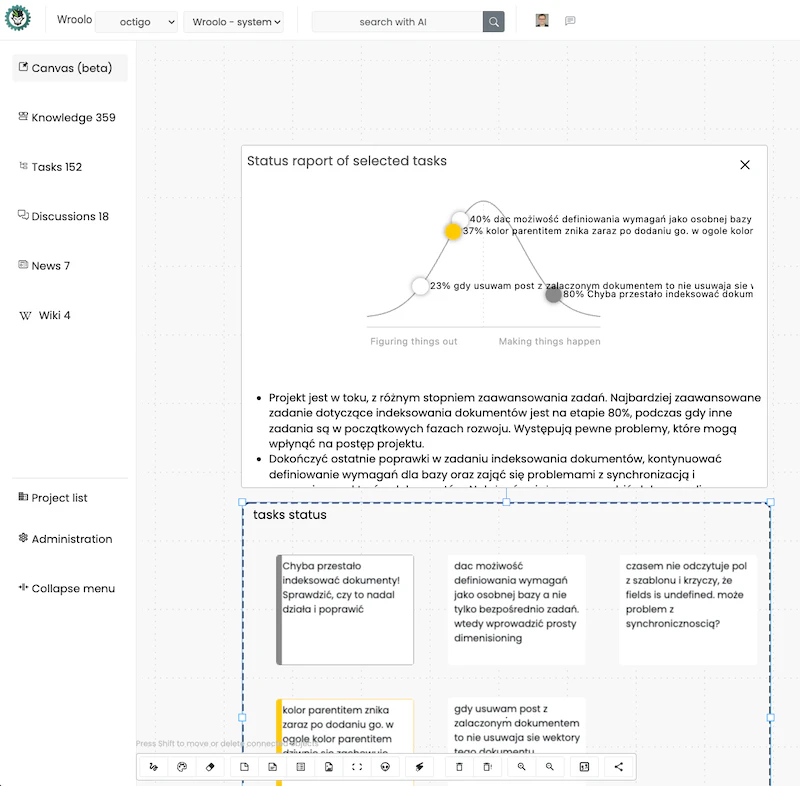The height and width of the screenshot is (786, 800).
Task: Open the Wroolo - system dropdown
Action: 232,20
